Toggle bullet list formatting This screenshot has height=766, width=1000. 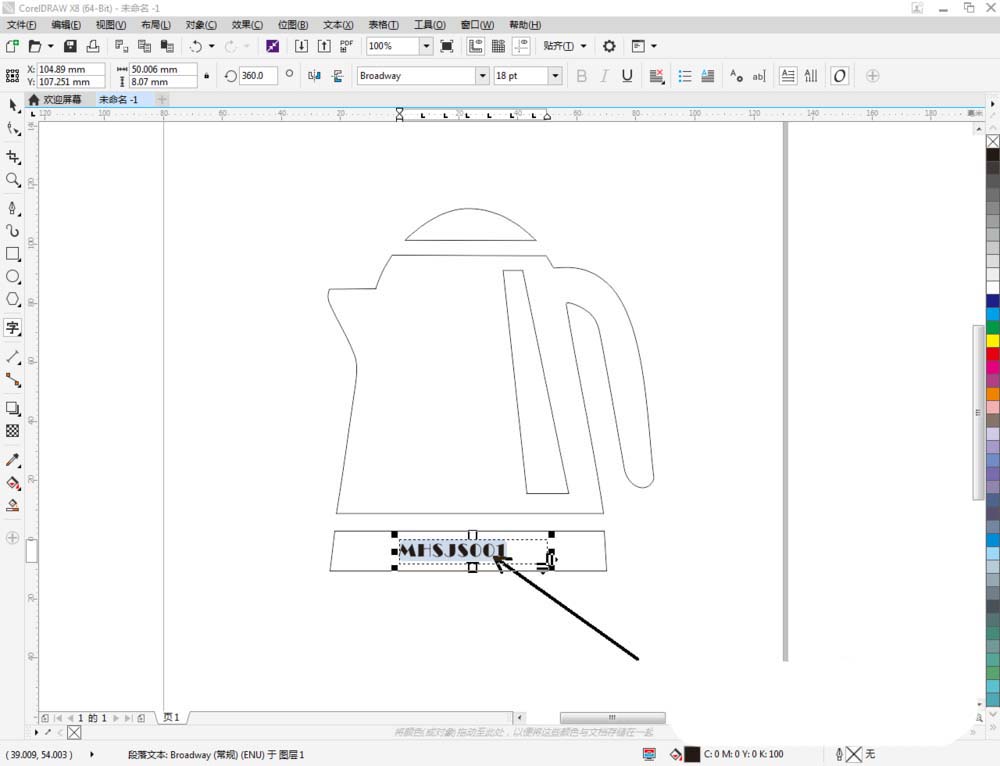click(x=685, y=76)
